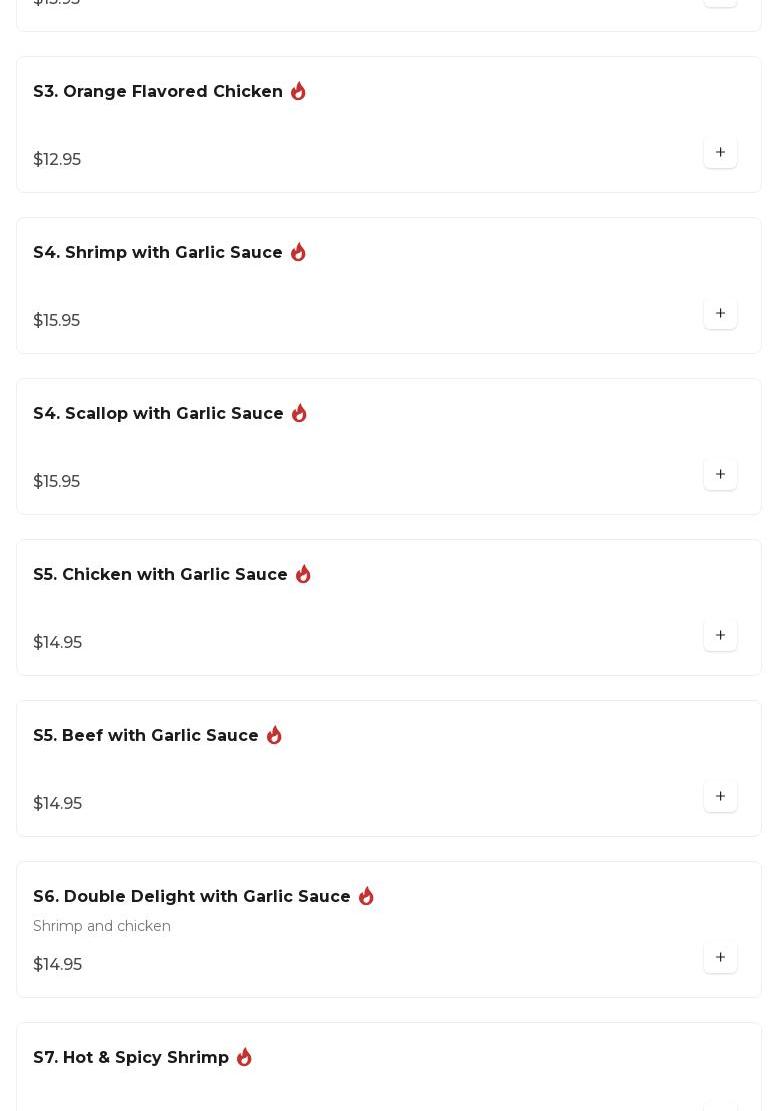This screenshot has width=778, height=1111.
Task: Click the $12.95 price of Orange Chicken
Action: [x=57, y=159]
